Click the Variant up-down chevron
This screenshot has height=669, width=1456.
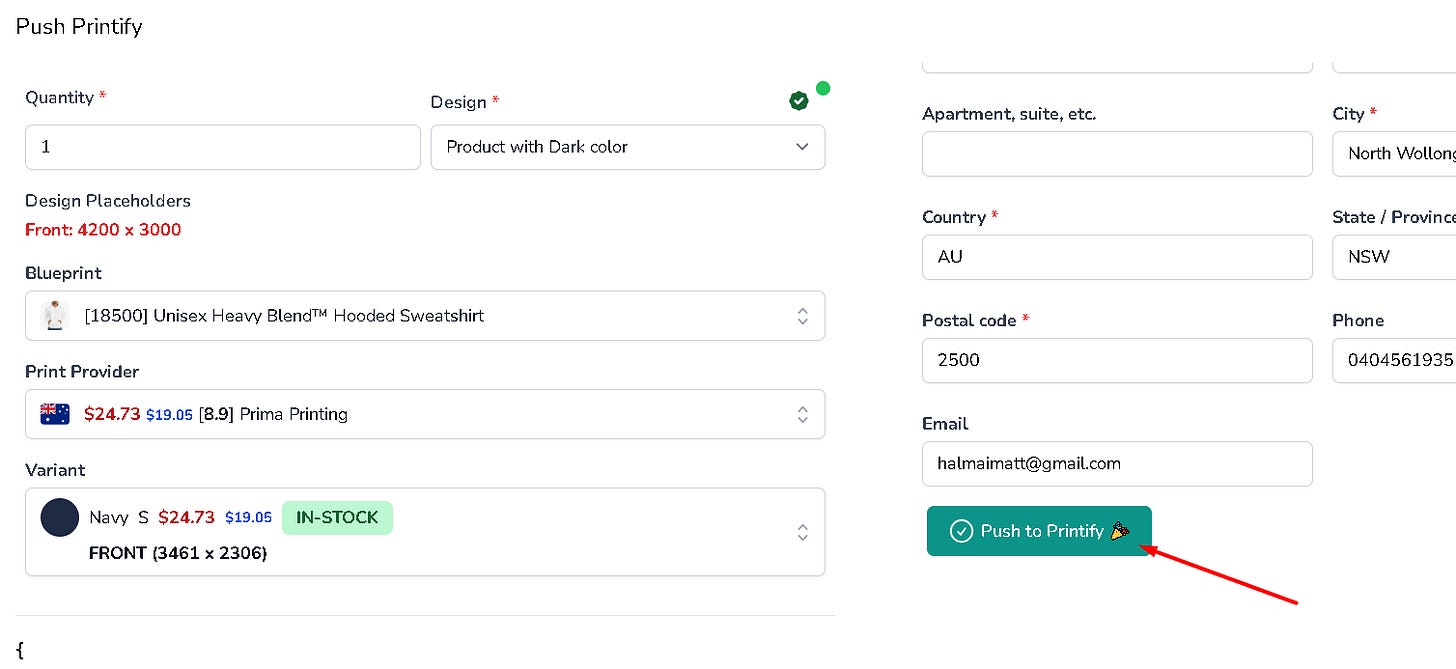(802, 532)
